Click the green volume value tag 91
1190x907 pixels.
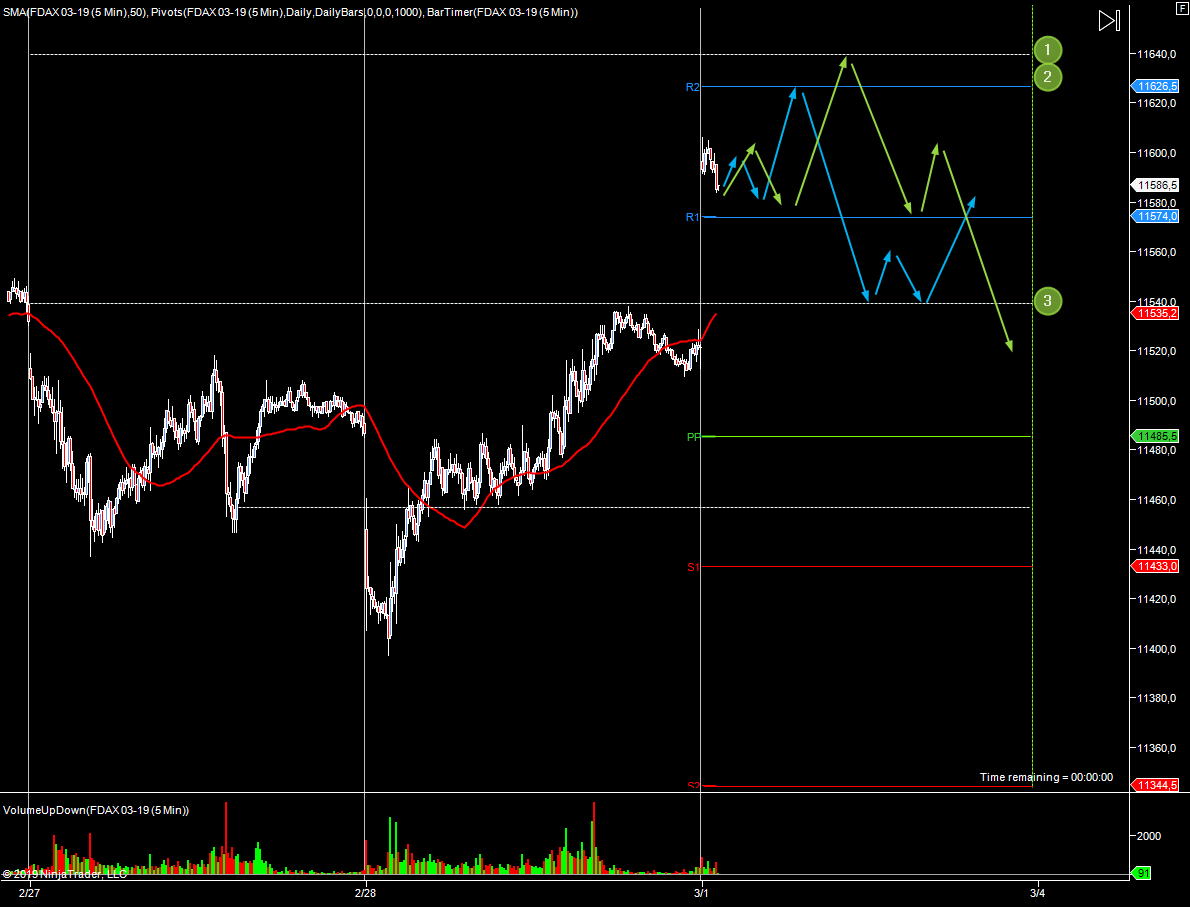[1141, 873]
